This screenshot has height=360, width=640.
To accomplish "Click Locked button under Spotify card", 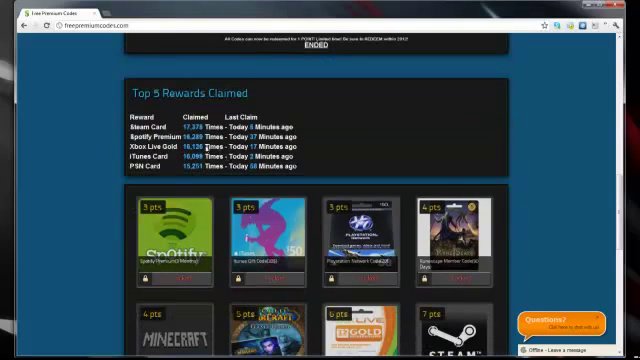I will click(x=182, y=279).
